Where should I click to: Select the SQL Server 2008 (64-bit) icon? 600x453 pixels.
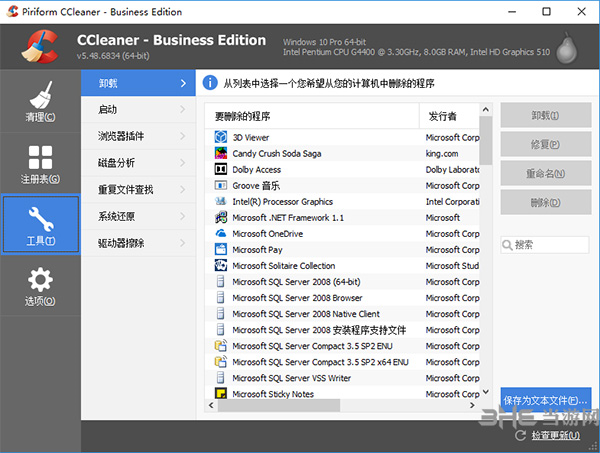[221, 282]
